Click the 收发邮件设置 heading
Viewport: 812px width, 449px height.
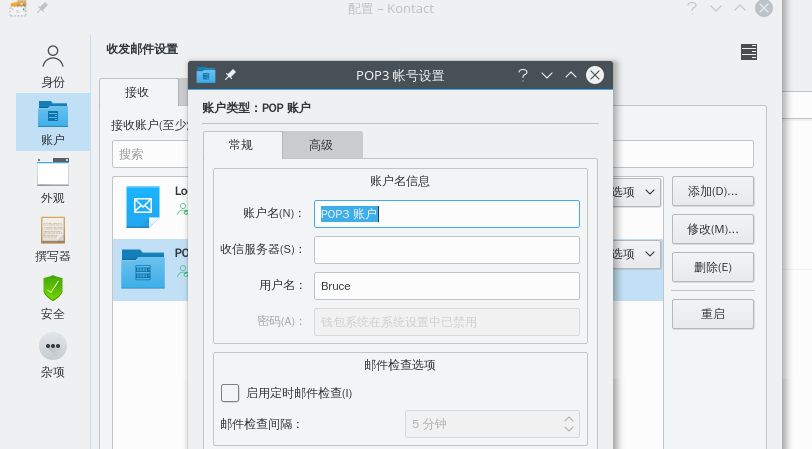[142, 49]
